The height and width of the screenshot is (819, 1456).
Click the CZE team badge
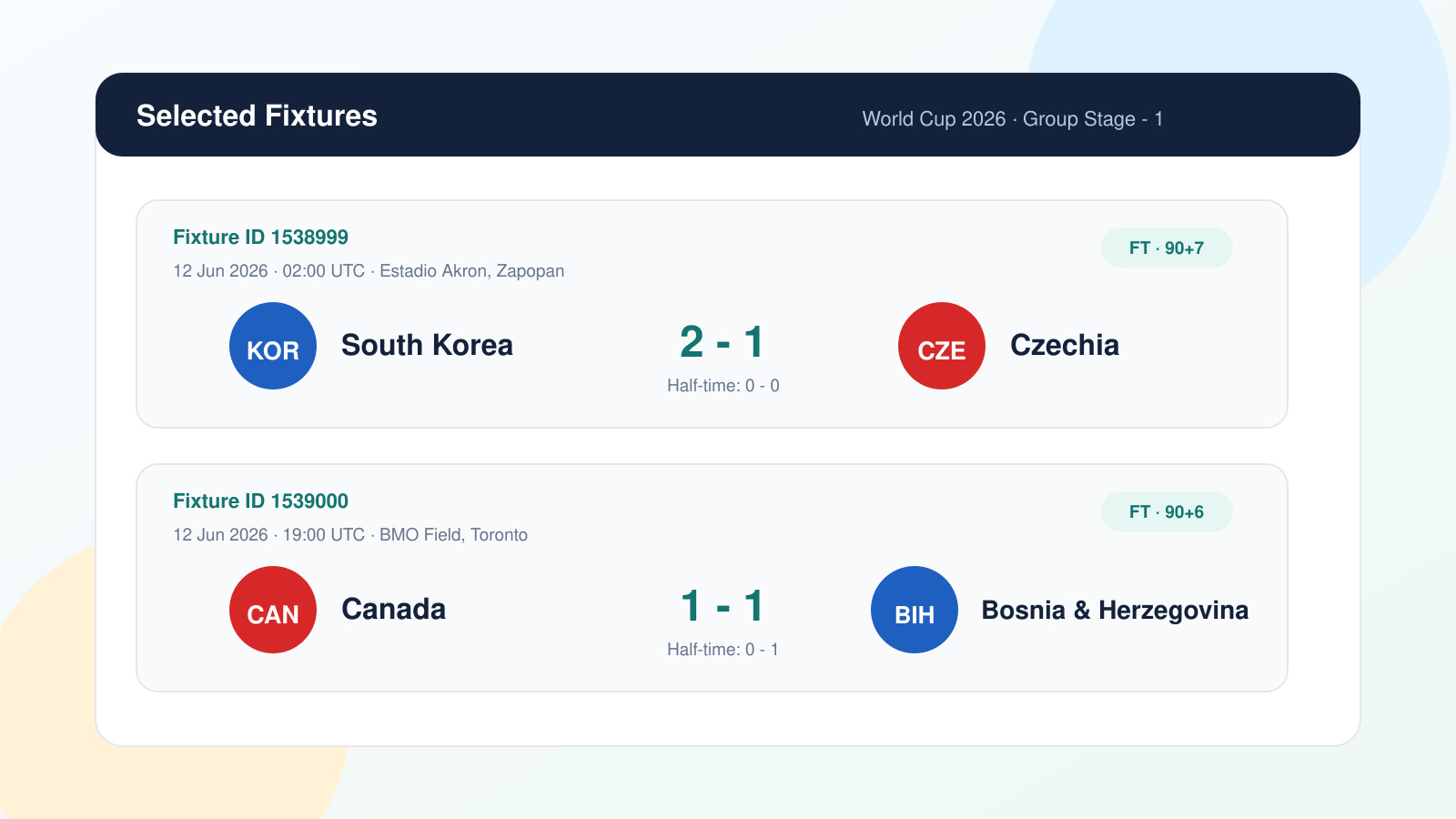click(x=942, y=346)
